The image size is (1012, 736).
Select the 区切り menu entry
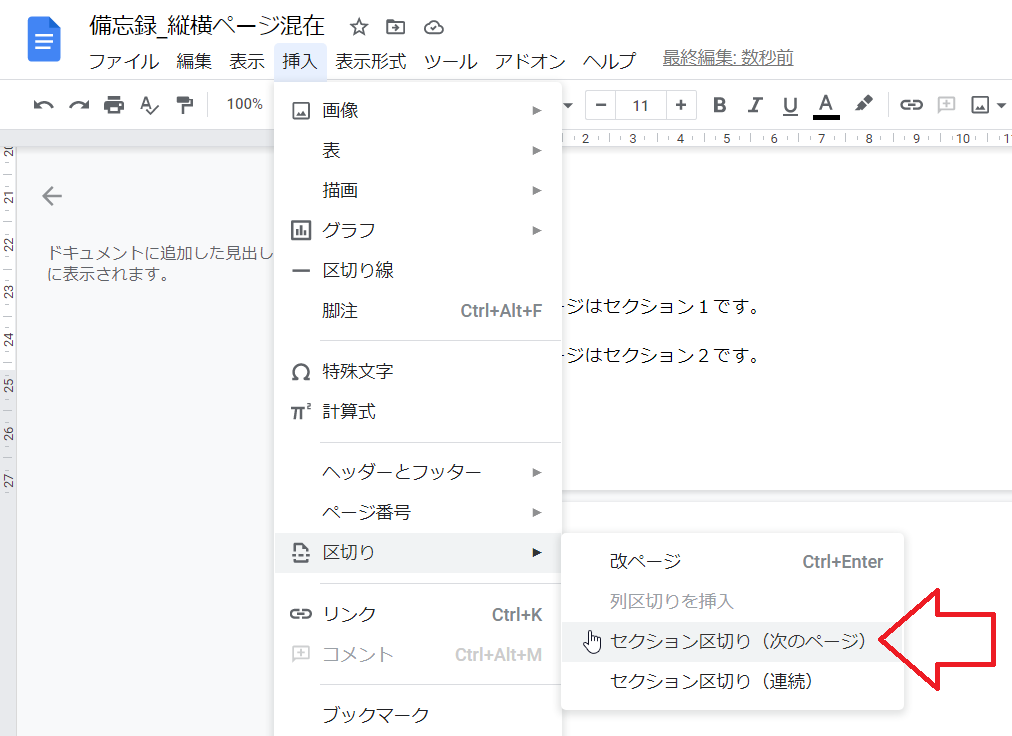[418, 553]
